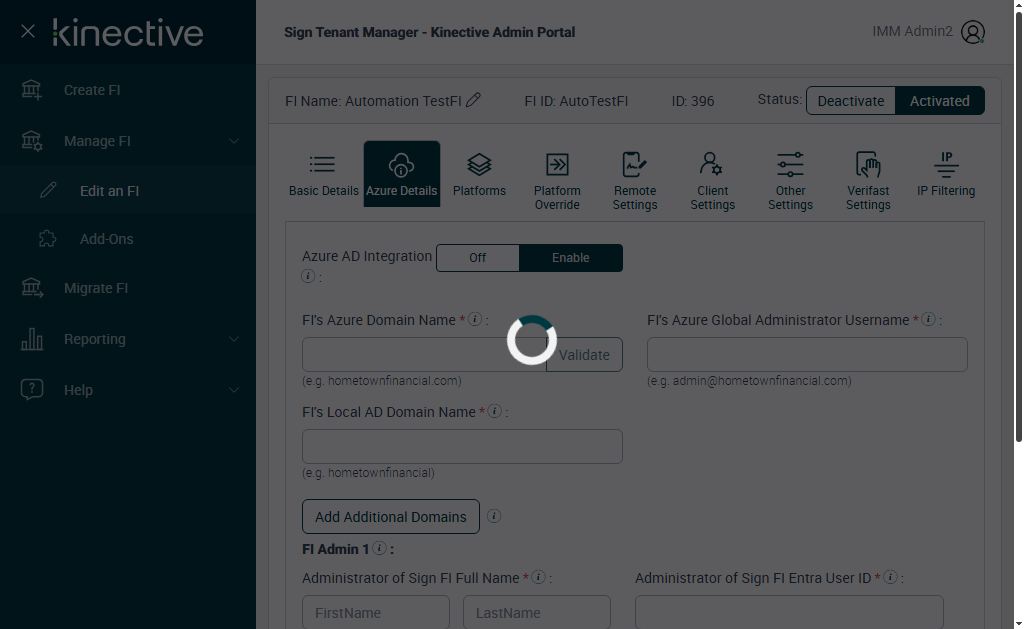This screenshot has height=629, width=1024.
Task: Switch to the Verifast Settings tab
Action: click(x=868, y=180)
